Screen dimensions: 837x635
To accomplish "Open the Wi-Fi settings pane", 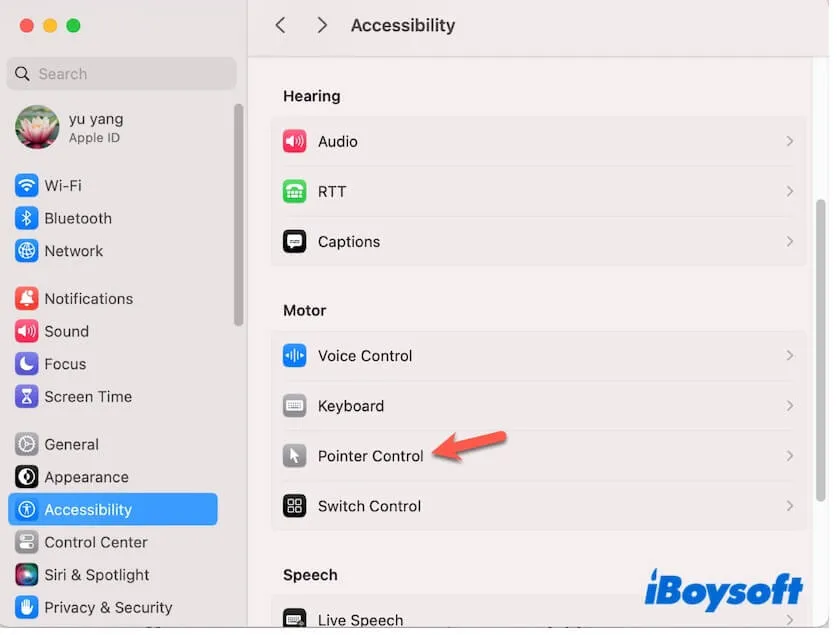I will (113, 186).
